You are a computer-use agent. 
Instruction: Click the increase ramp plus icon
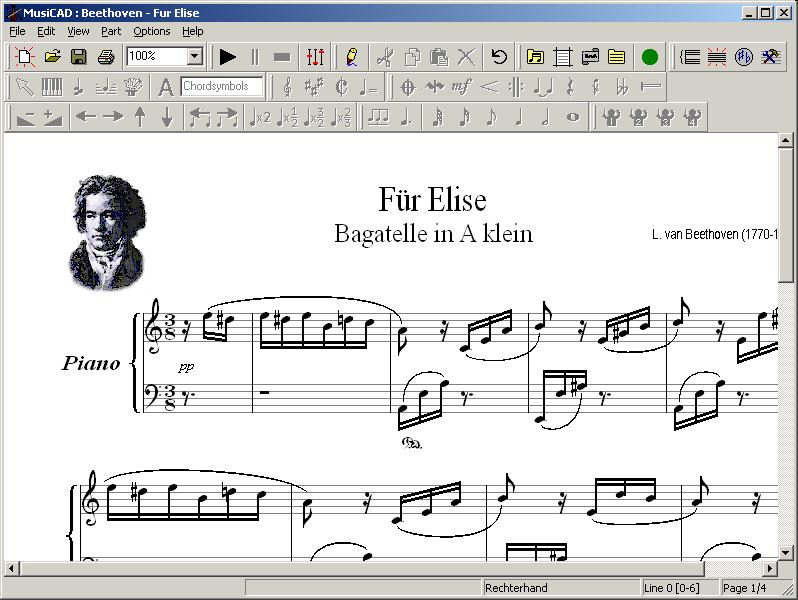52,117
